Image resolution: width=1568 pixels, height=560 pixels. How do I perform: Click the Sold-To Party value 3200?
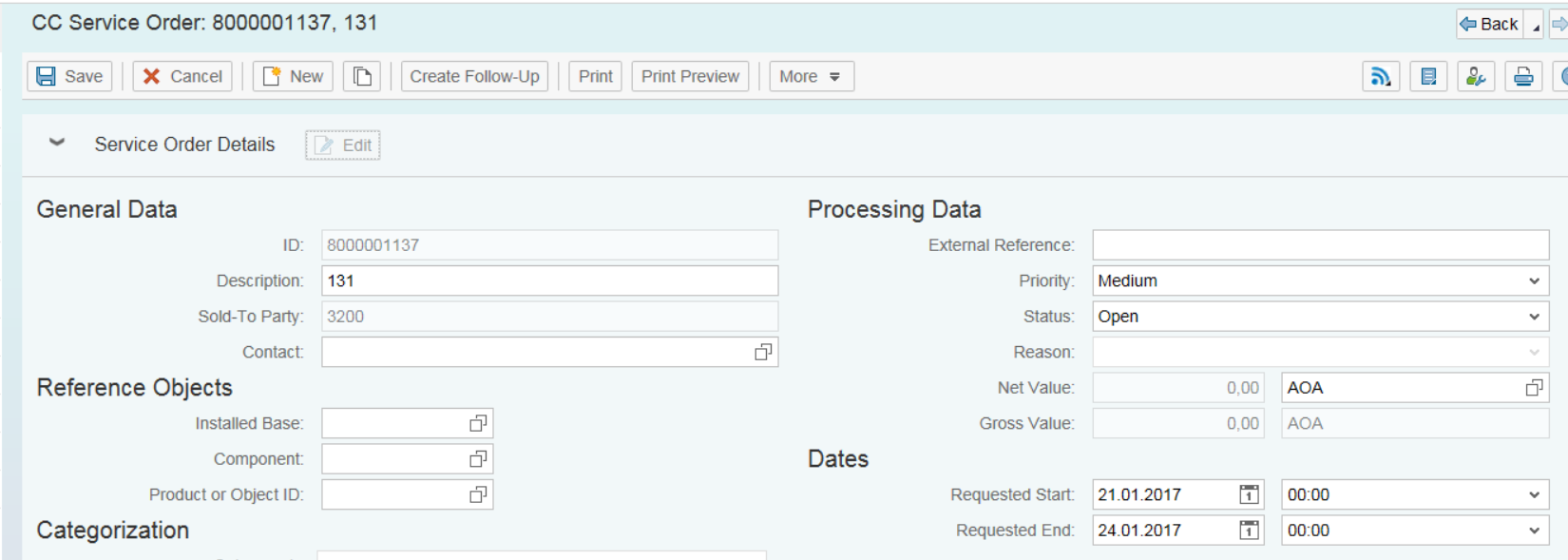click(x=549, y=317)
